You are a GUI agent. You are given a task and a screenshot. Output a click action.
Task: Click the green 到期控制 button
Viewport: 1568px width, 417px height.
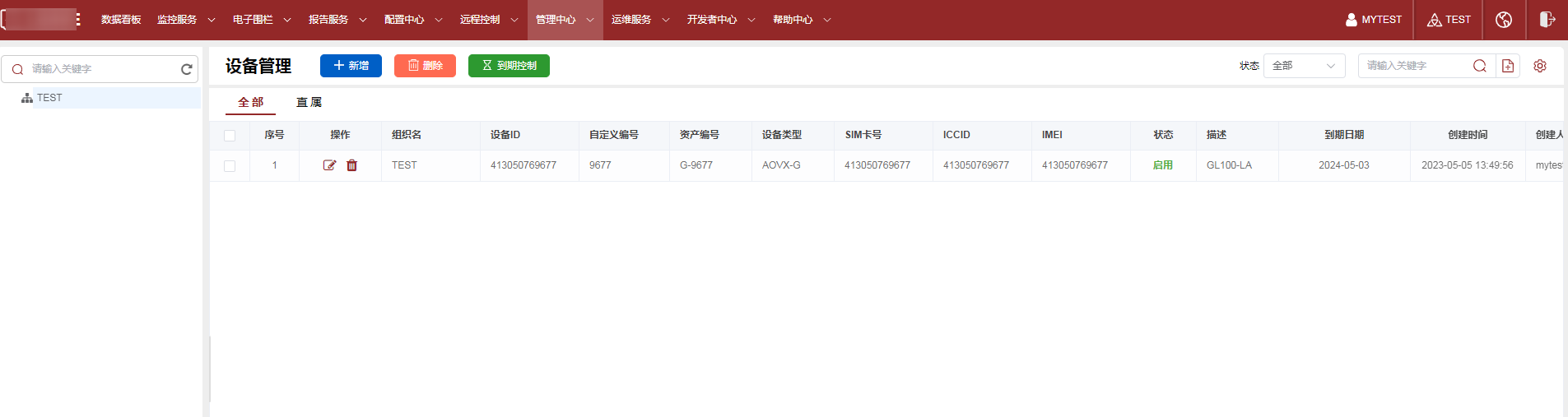[x=509, y=66]
